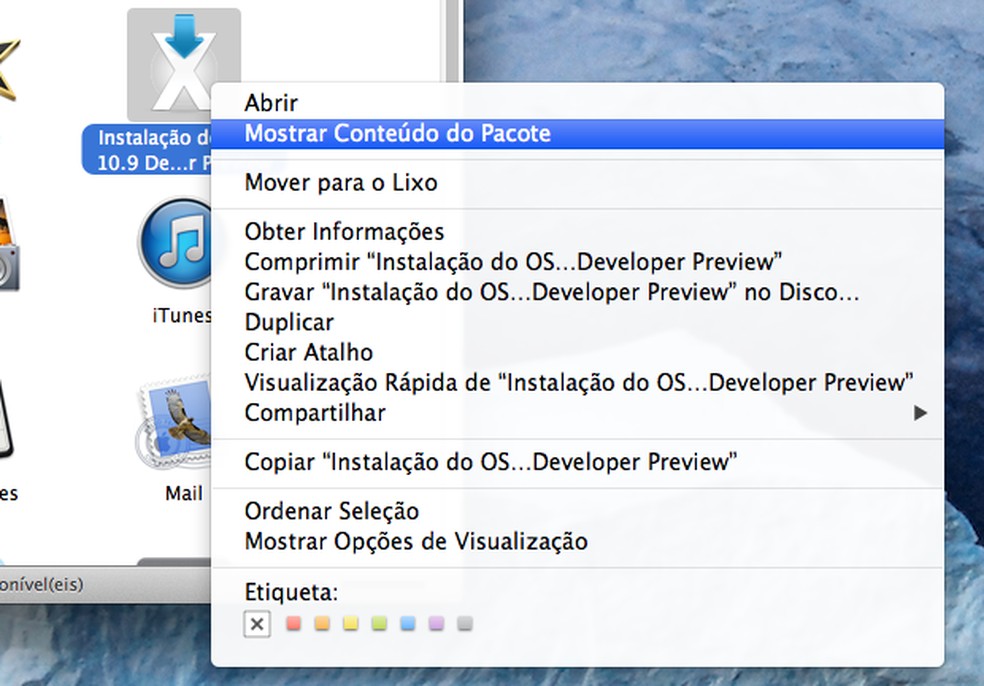Click the gold star app icon
The height and width of the screenshot is (686, 984).
point(9,69)
